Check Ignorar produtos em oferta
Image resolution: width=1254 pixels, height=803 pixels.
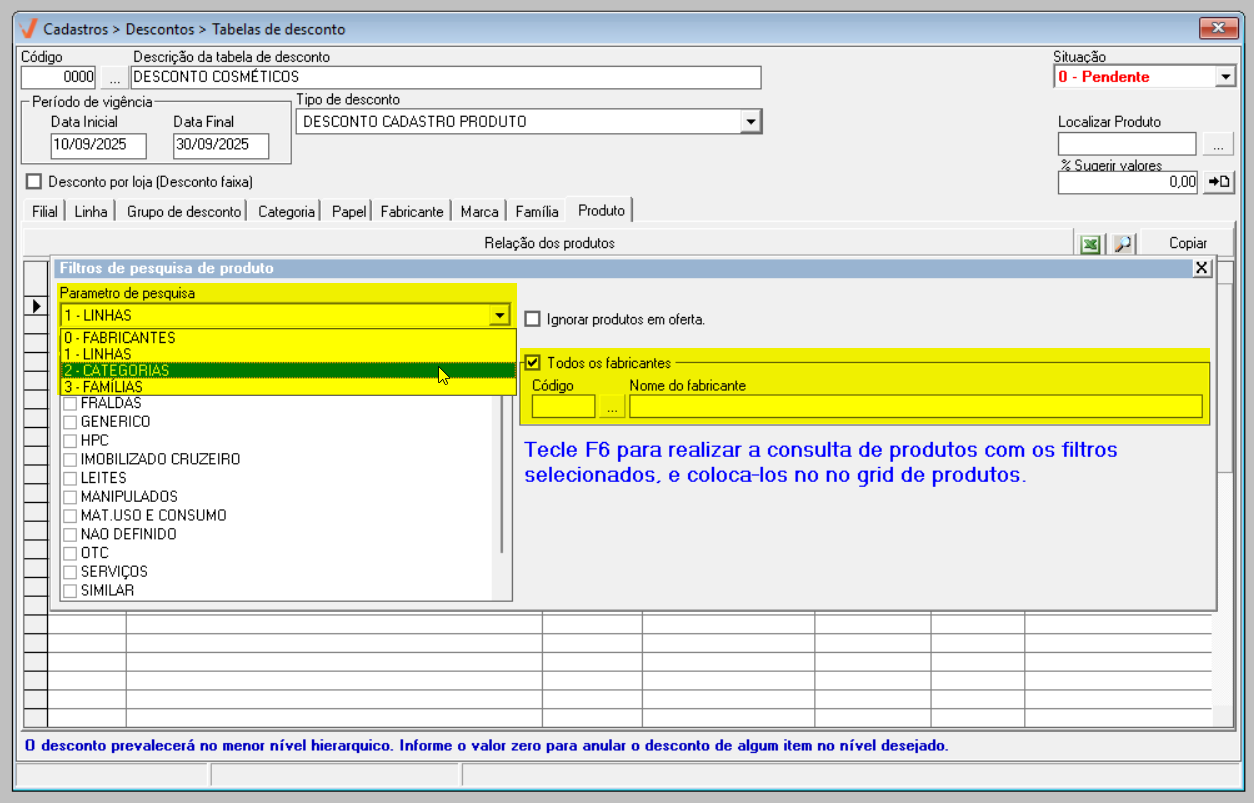[534, 320]
